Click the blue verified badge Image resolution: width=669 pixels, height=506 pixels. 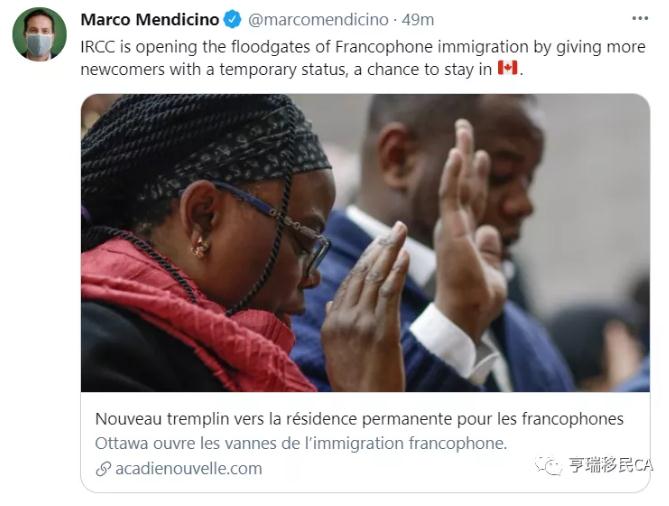tap(233, 20)
